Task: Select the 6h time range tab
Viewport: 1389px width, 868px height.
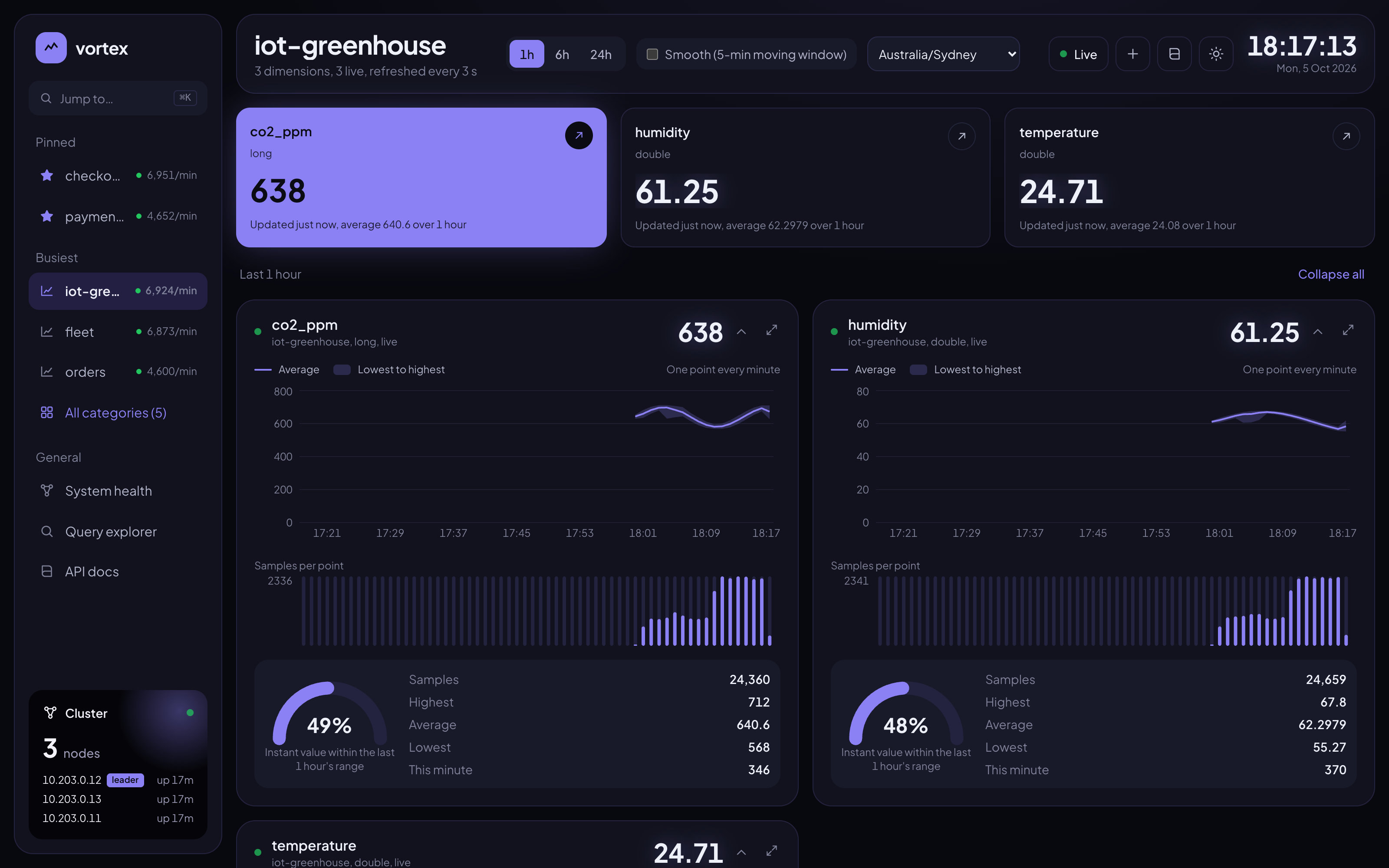Action: pyautogui.click(x=562, y=54)
